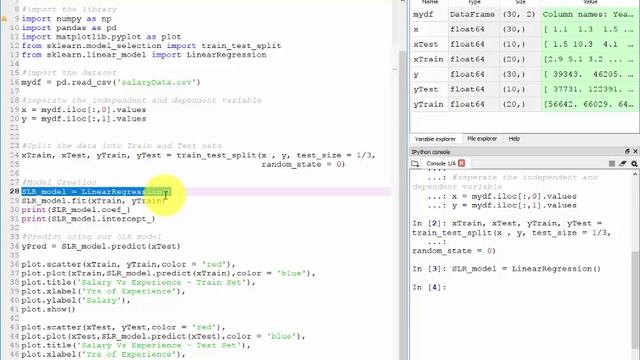The height and width of the screenshot is (360, 640).
Task: Stop the current command in console
Action: pos(611,163)
